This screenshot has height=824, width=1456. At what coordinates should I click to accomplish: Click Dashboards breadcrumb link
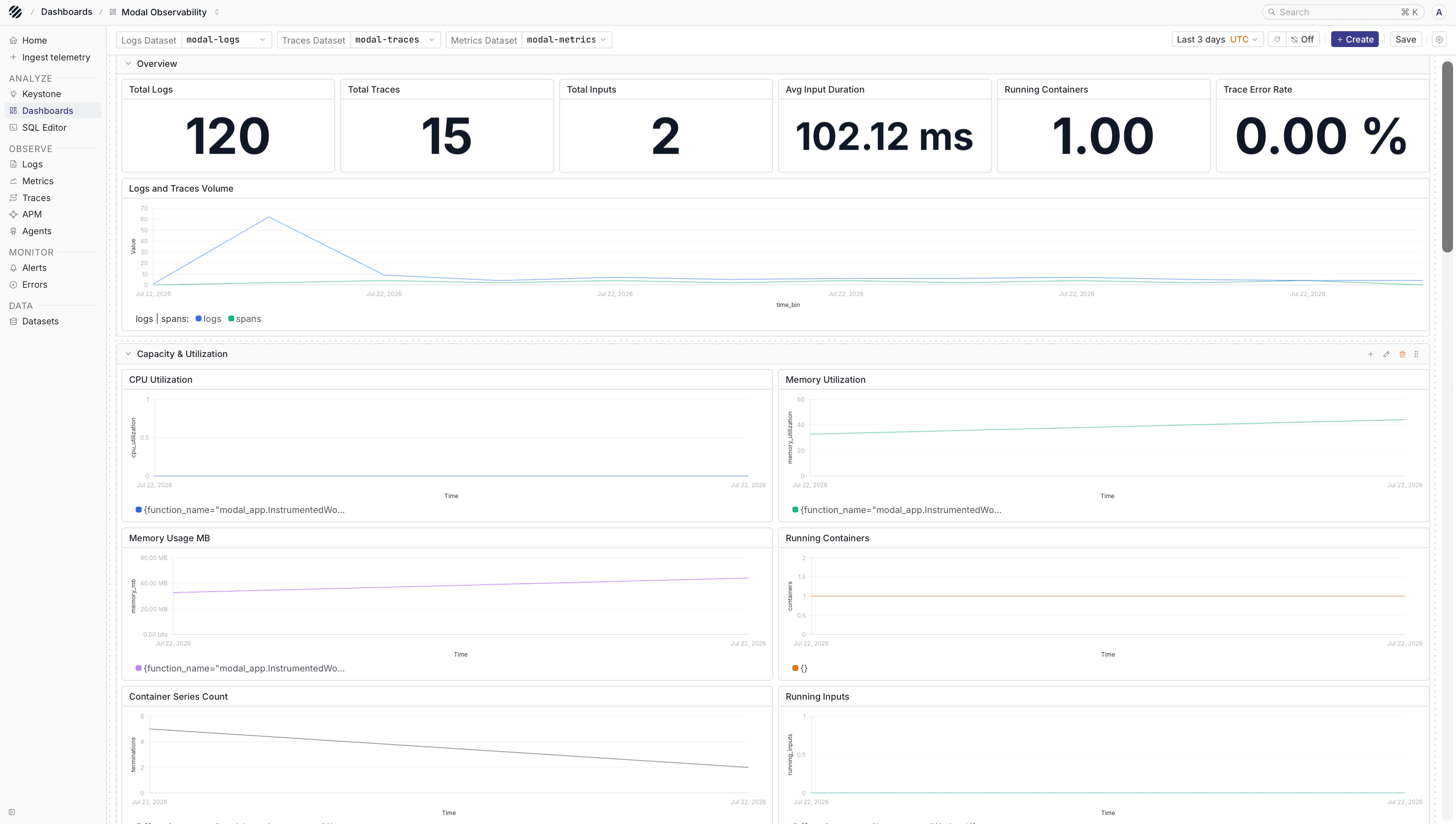(x=67, y=12)
